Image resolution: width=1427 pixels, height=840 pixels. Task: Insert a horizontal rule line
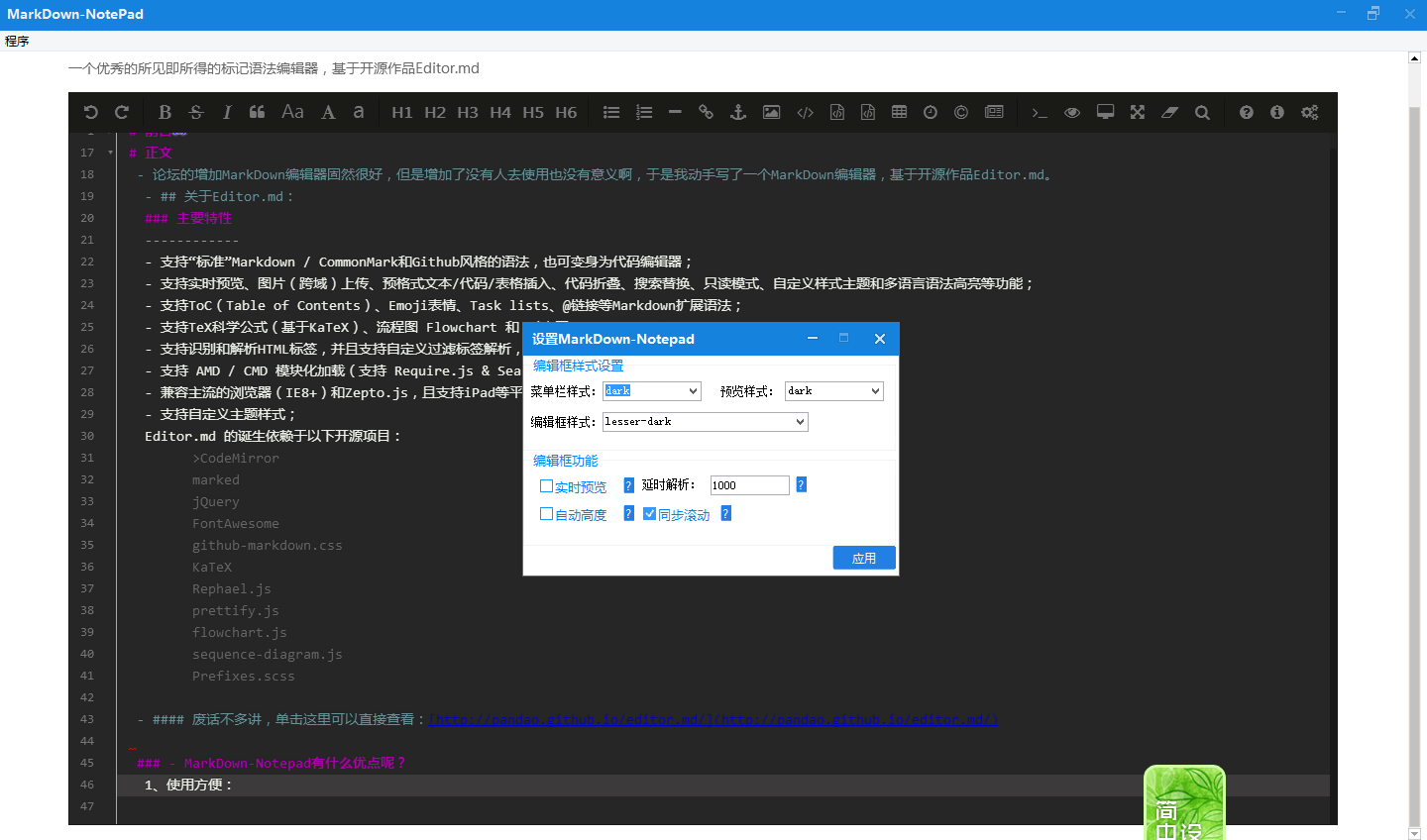point(675,112)
